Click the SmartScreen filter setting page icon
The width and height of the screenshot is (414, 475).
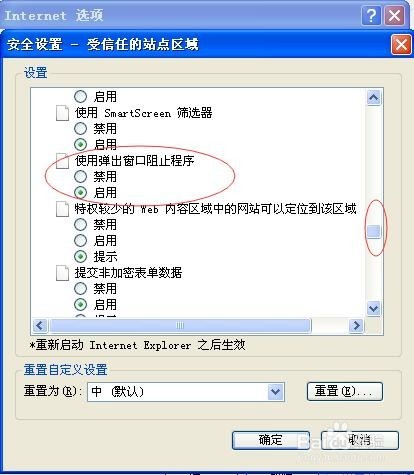pos(62,113)
